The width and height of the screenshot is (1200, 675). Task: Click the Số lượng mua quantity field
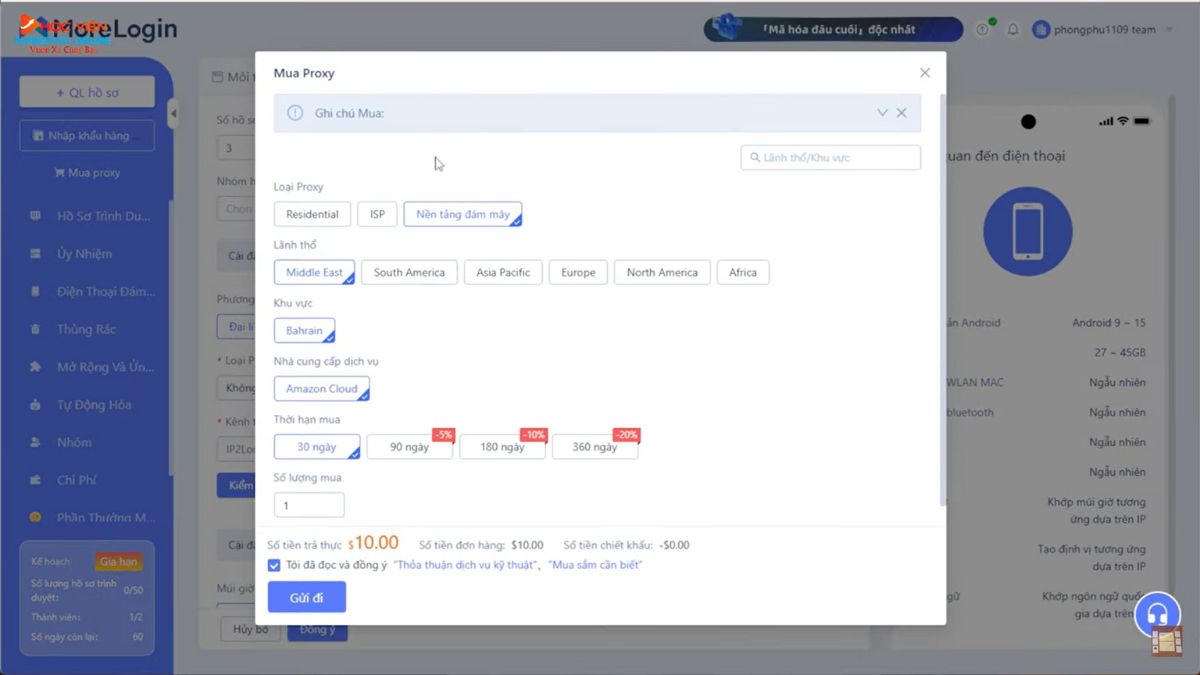click(x=309, y=505)
